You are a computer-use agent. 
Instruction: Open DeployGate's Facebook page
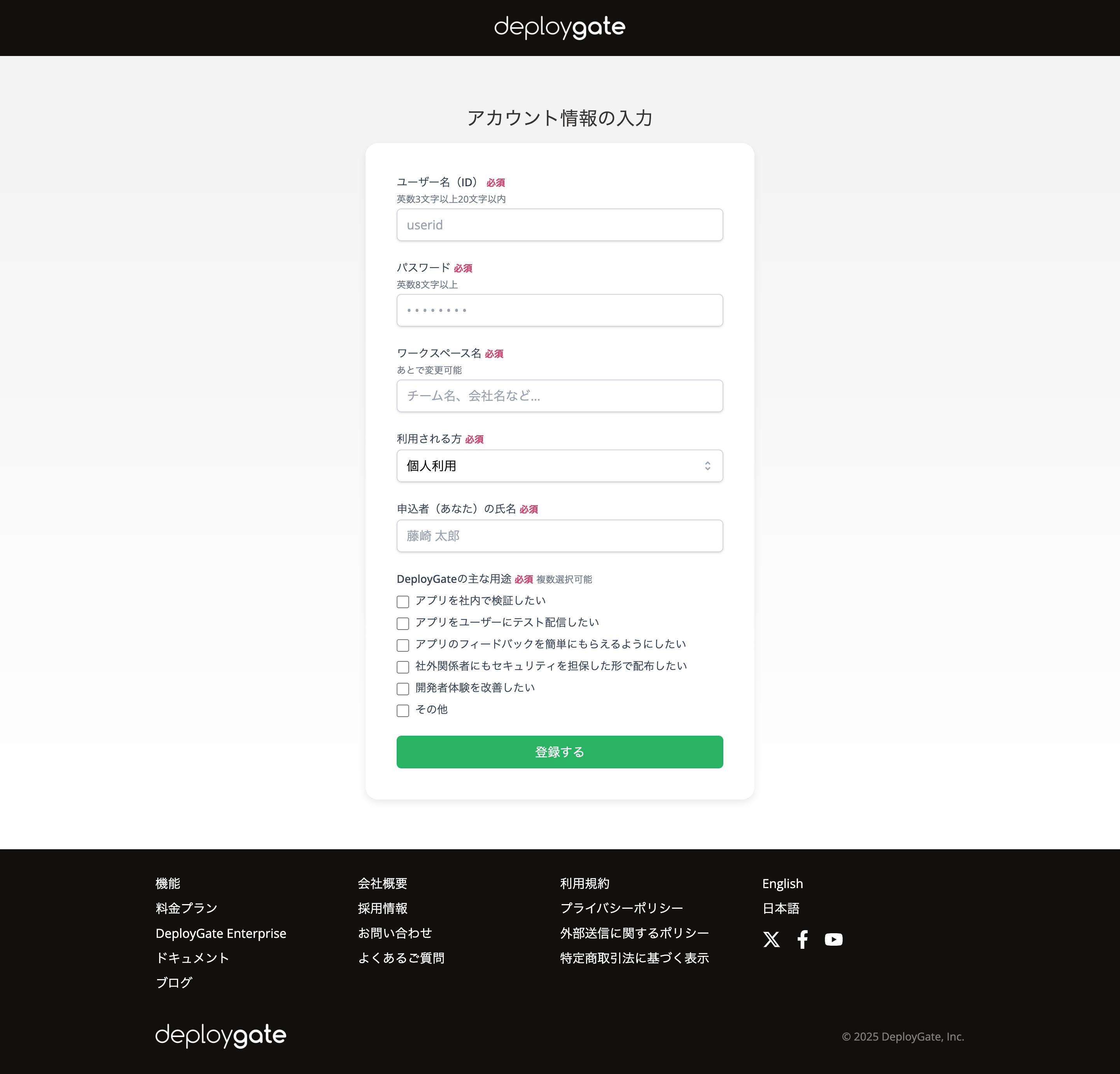[x=802, y=939]
